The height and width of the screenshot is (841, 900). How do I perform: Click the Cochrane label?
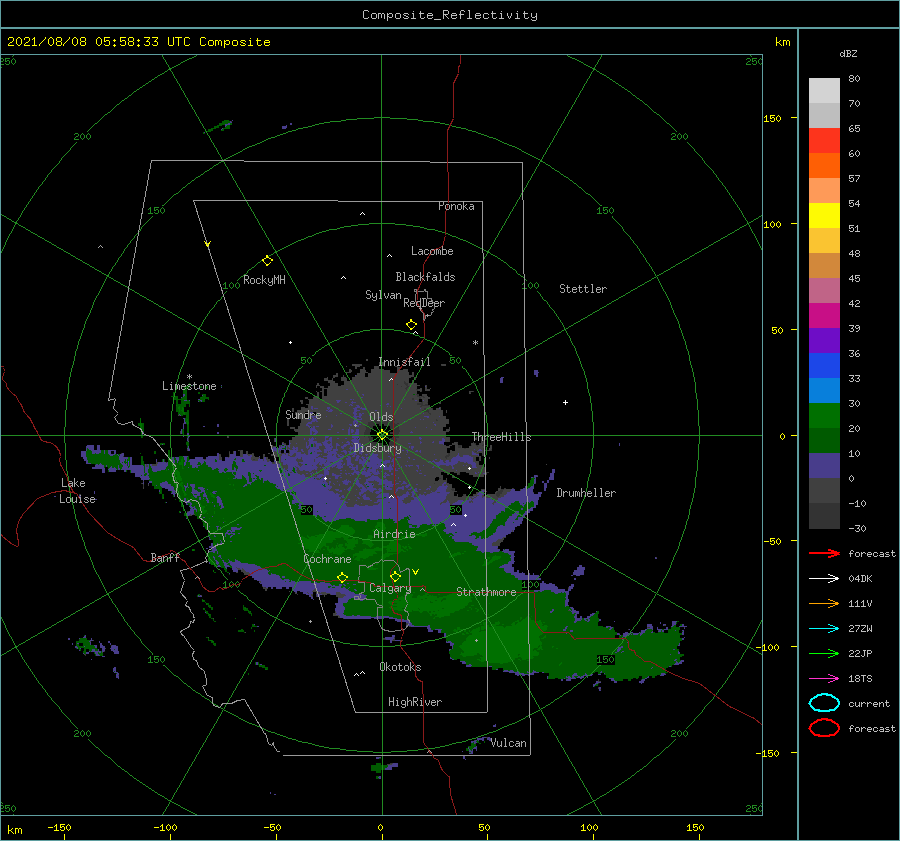click(x=327, y=559)
